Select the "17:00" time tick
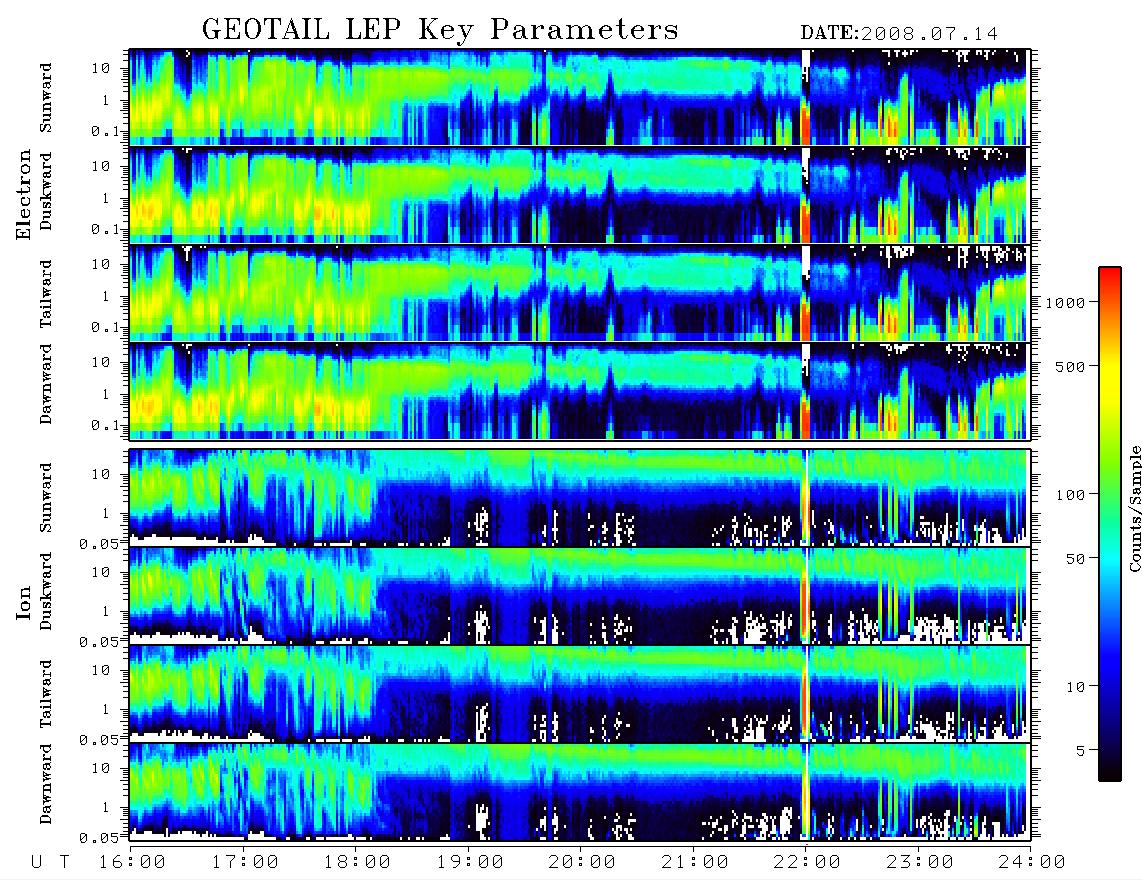 (245, 863)
